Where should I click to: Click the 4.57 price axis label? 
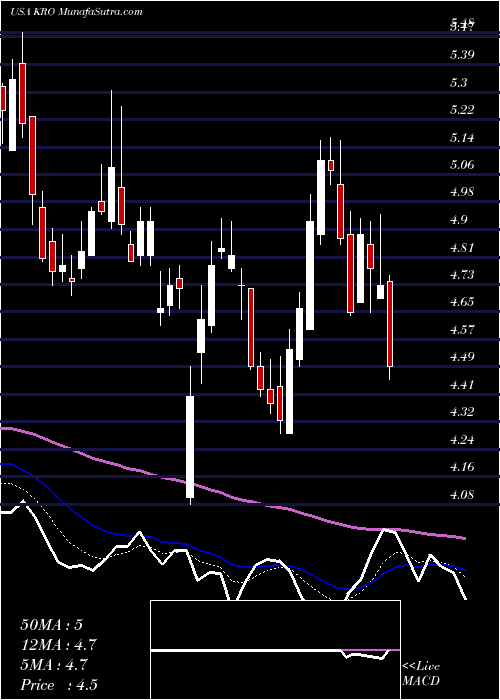463,329
